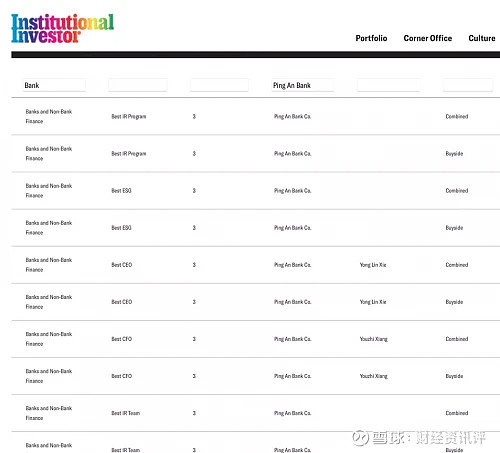Open the Culture menu item
The width and height of the screenshot is (500, 453).
pos(482,38)
